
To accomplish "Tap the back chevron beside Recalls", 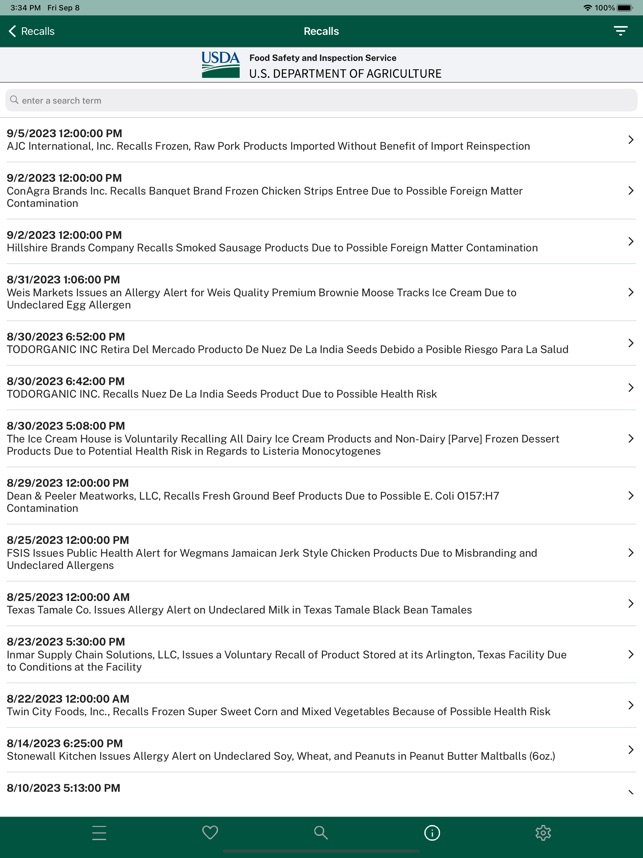I will tap(12, 31).
